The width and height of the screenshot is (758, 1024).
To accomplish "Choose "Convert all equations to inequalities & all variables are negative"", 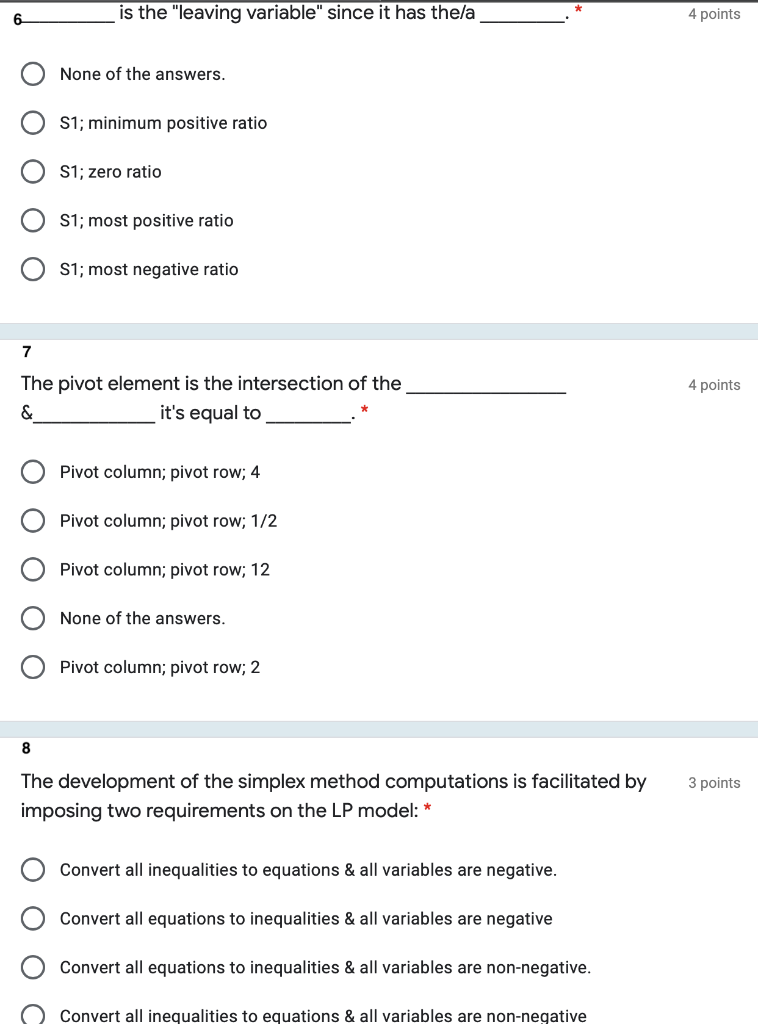I will (33, 918).
